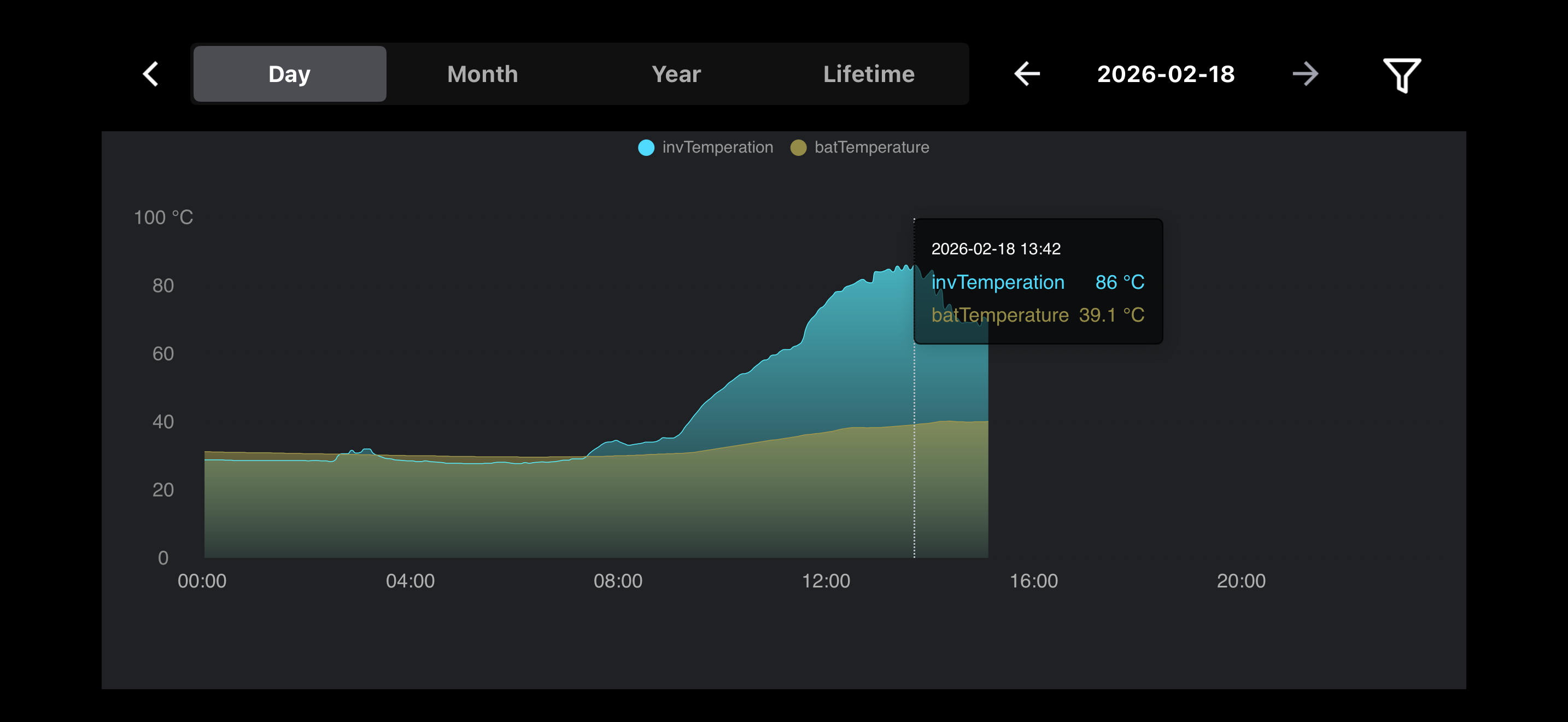
Task: Hide the batTemperature series label
Action: click(871, 147)
